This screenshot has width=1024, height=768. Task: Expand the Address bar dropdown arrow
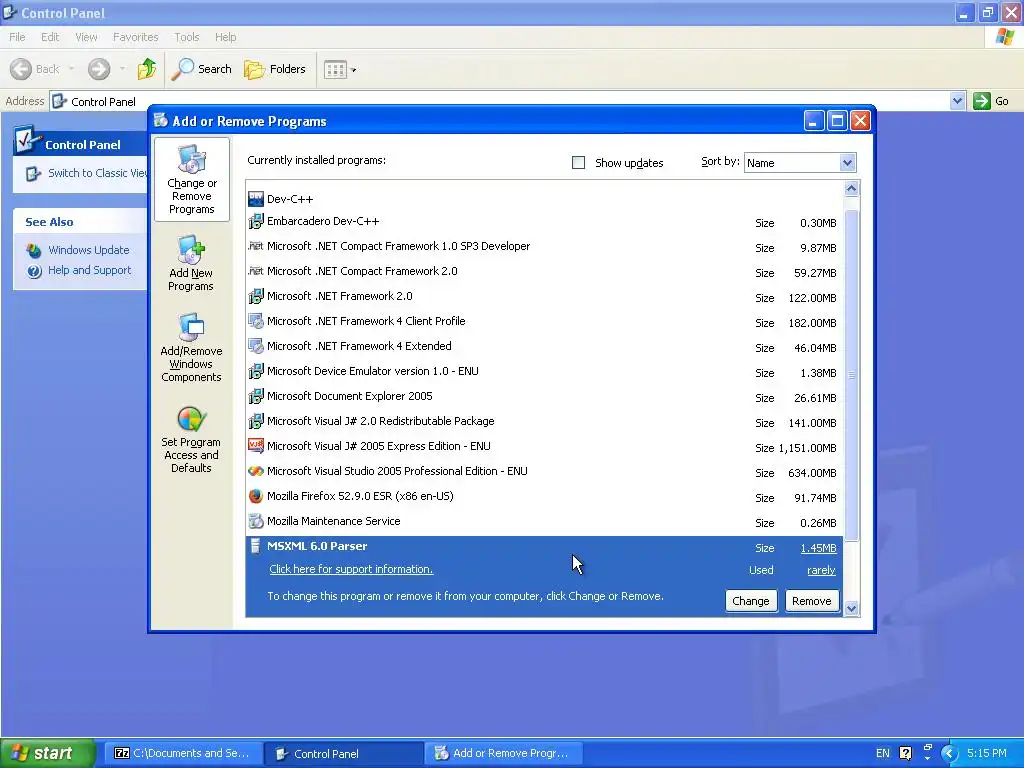pyautogui.click(x=957, y=101)
